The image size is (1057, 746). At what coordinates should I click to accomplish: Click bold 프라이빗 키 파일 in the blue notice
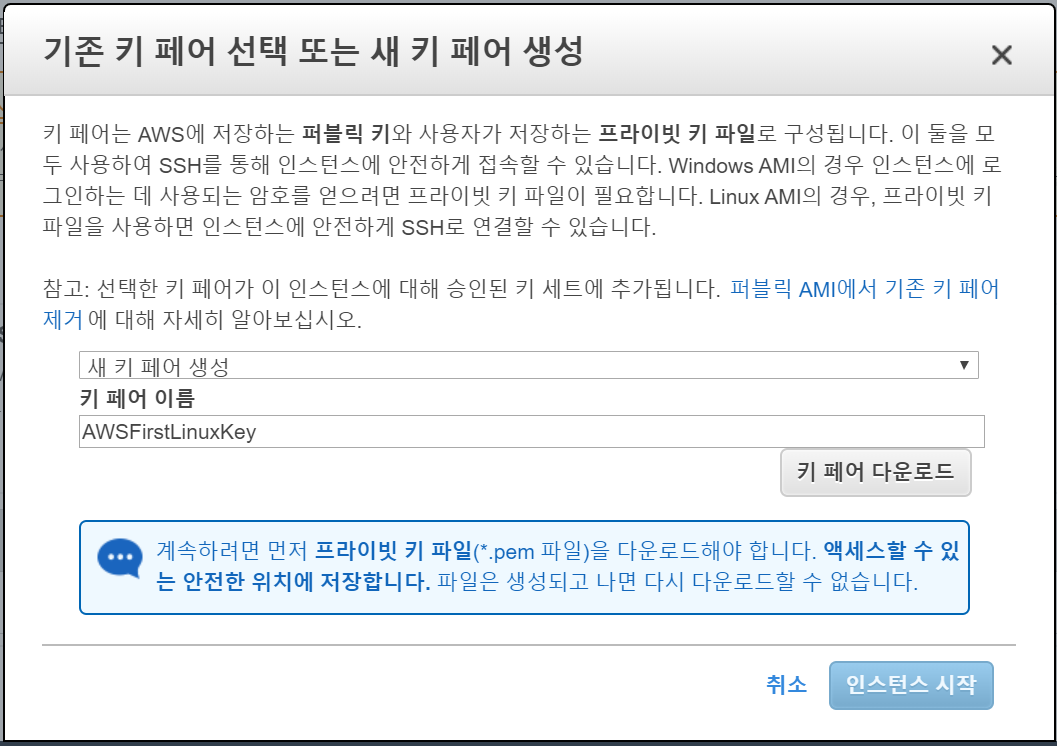click(x=394, y=551)
